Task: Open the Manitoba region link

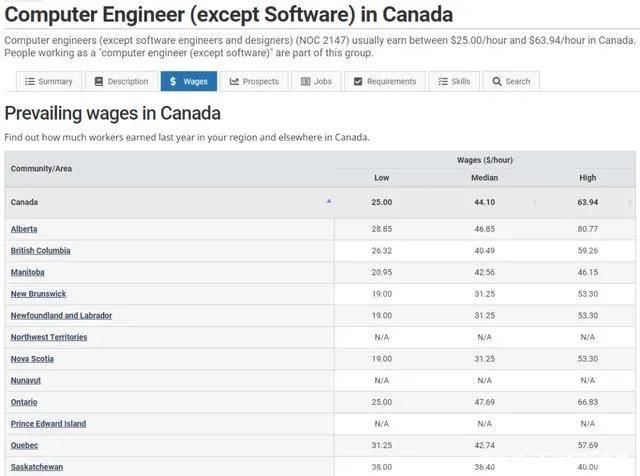Action: (28, 272)
